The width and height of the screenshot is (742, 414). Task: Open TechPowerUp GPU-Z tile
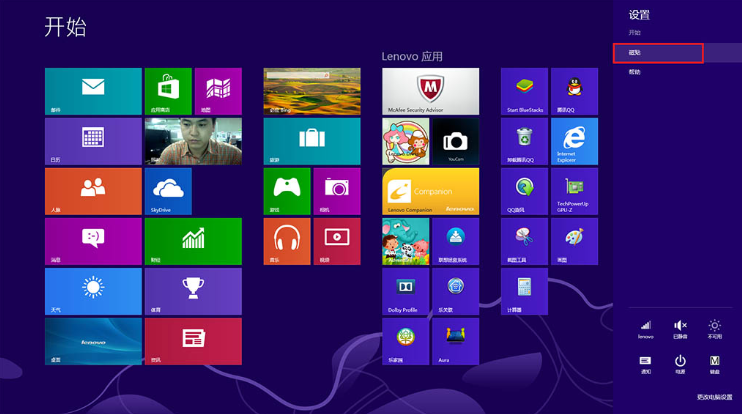coord(573,191)
